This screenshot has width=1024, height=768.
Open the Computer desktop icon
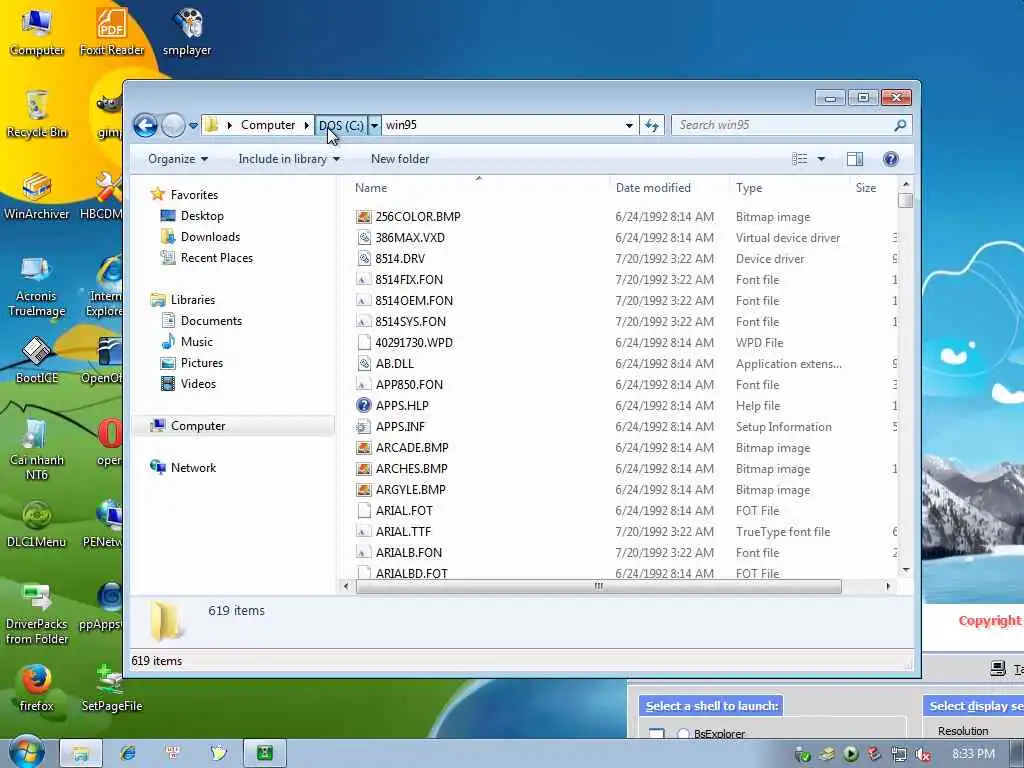37,33
